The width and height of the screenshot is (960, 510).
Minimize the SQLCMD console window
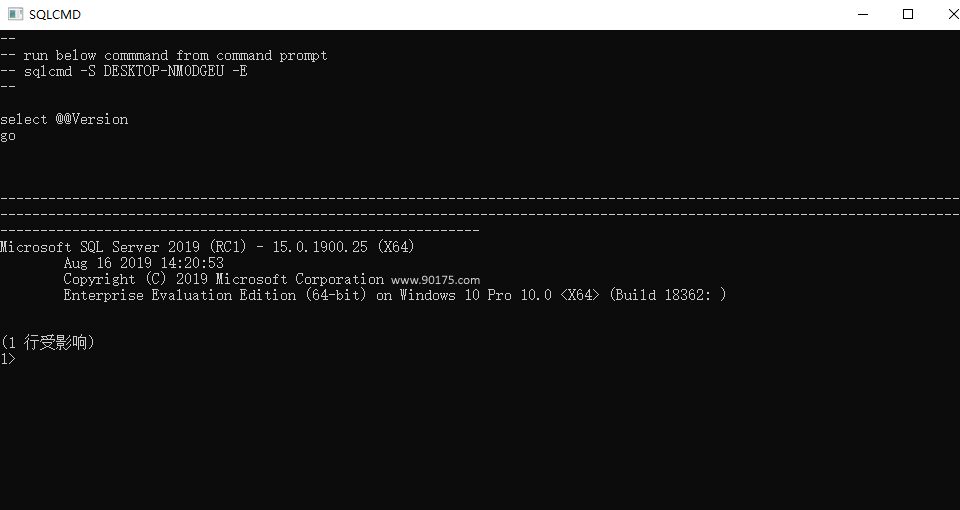[862, 14]
